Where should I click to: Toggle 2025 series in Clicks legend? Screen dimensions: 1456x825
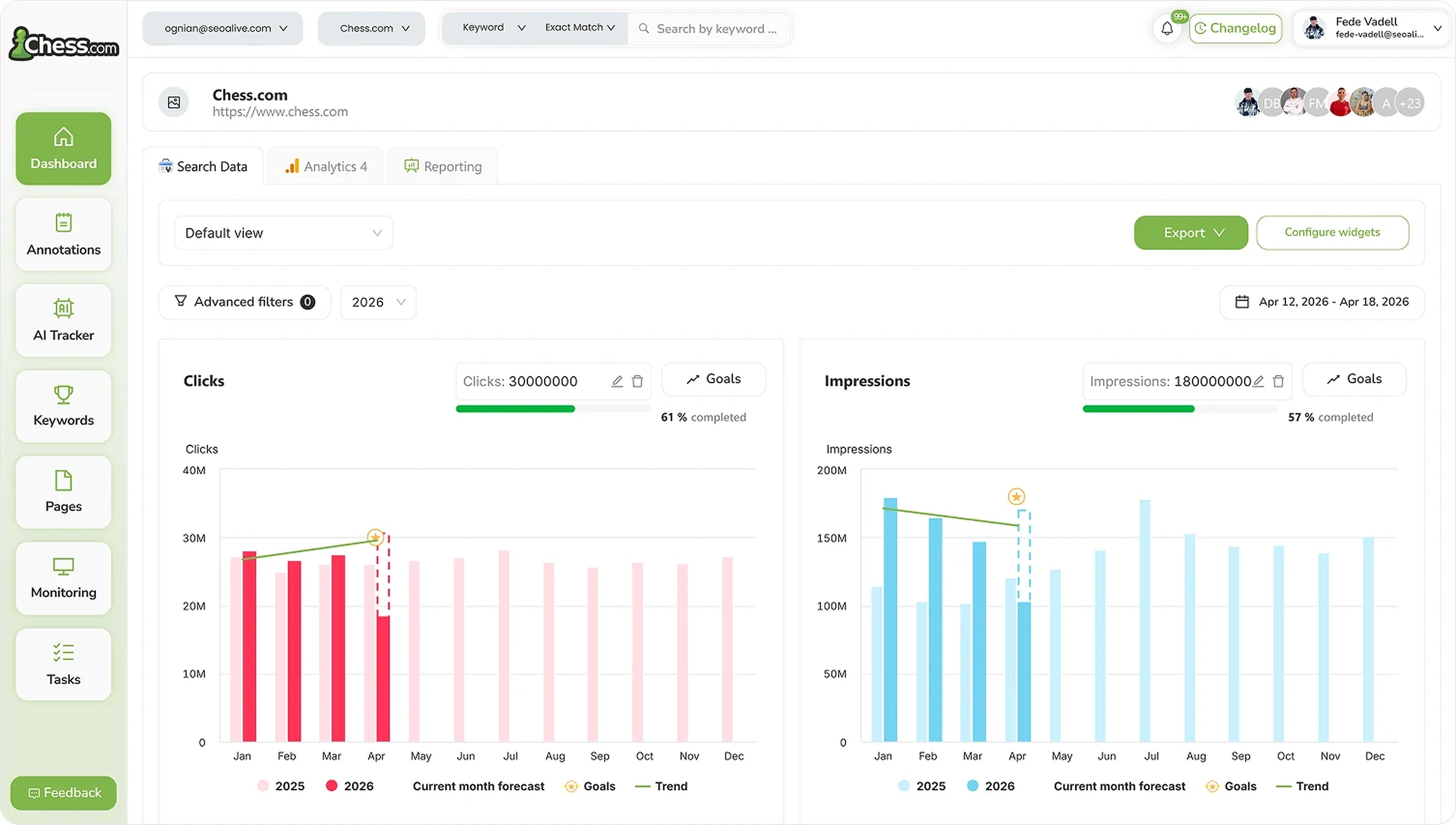[281, 786]
